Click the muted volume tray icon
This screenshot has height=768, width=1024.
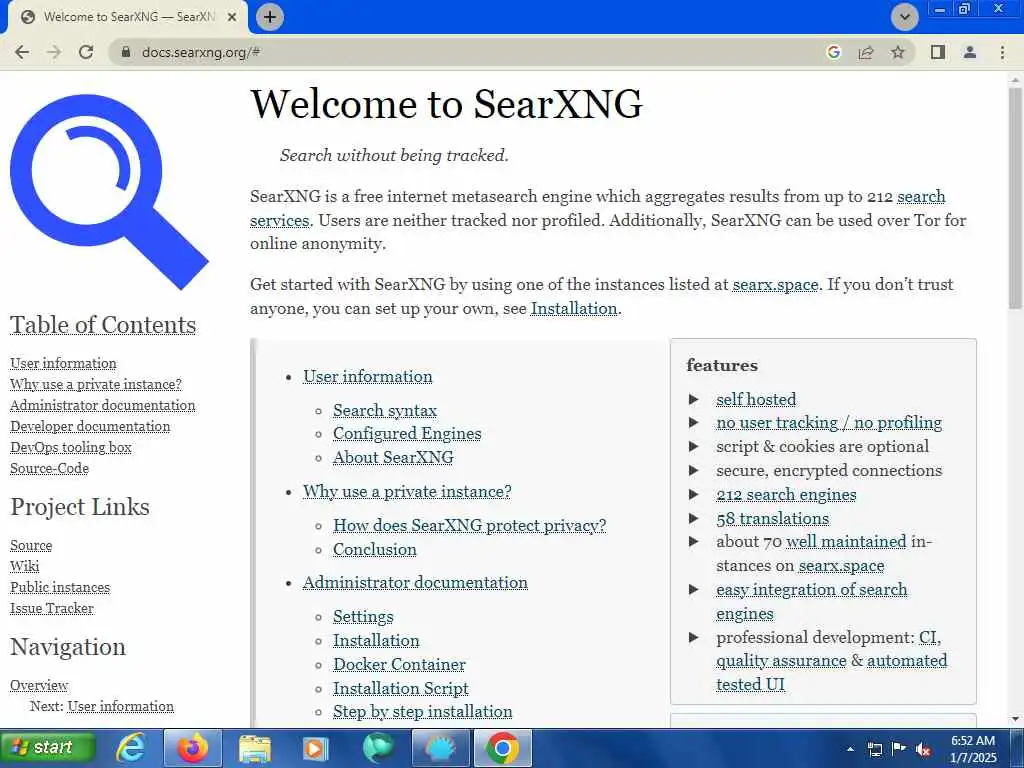pos(923,749)
